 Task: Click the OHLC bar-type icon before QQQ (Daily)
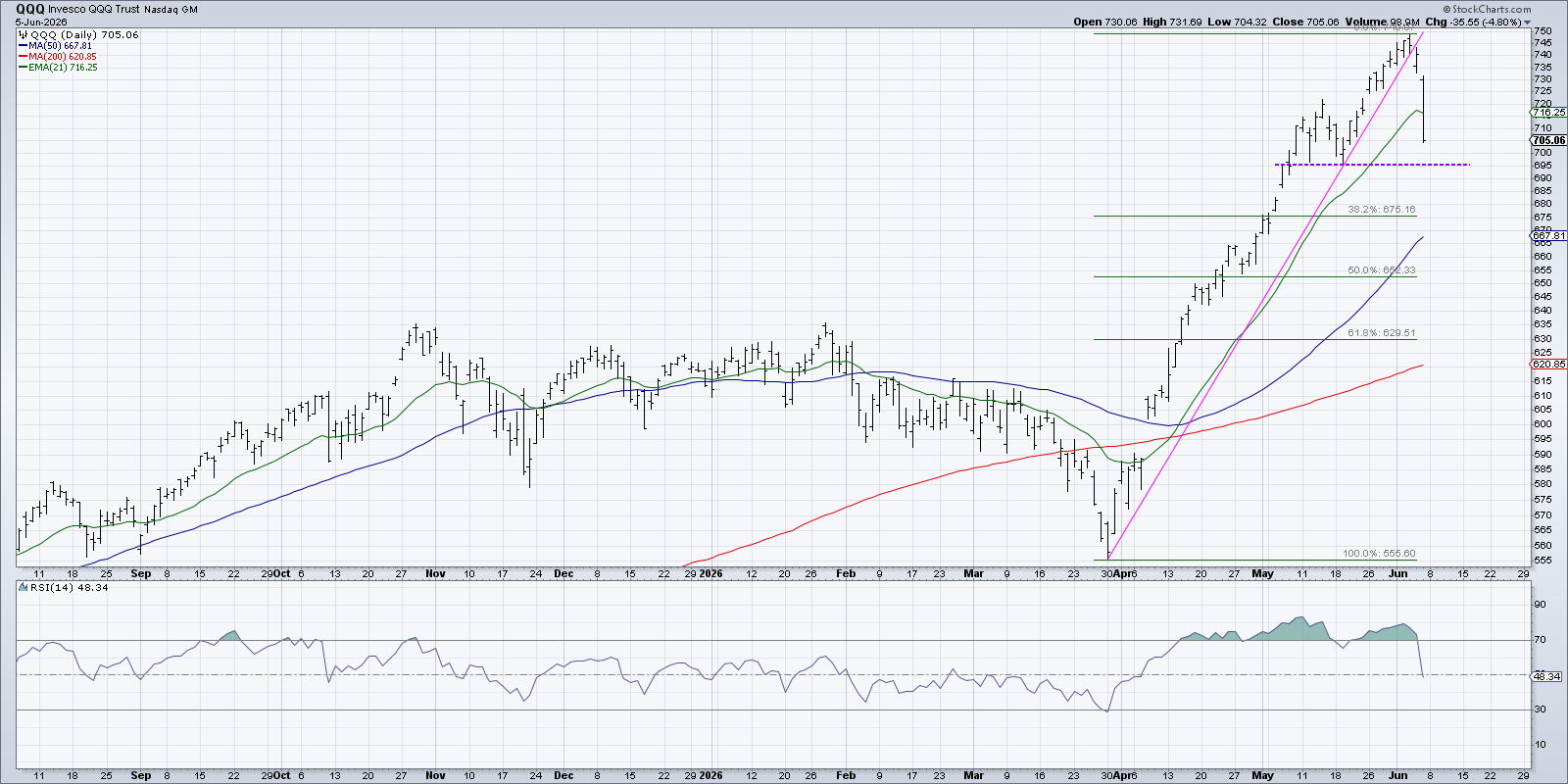pos(23,34)
